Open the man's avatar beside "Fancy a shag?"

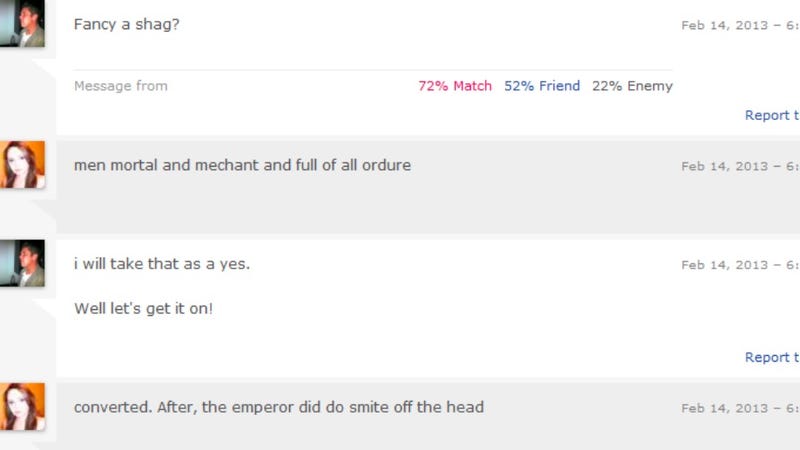point(22,23)
